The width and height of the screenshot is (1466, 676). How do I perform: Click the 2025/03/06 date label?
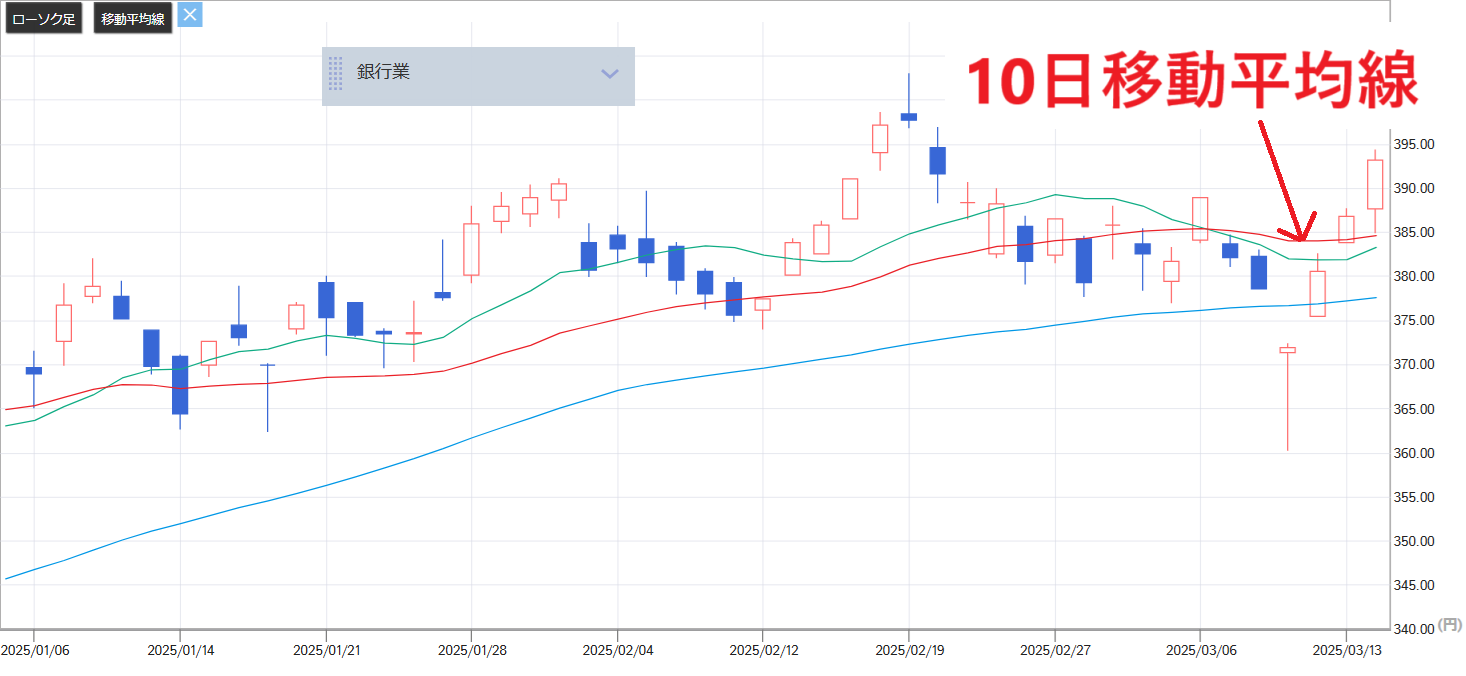[x=1200, y=650]
